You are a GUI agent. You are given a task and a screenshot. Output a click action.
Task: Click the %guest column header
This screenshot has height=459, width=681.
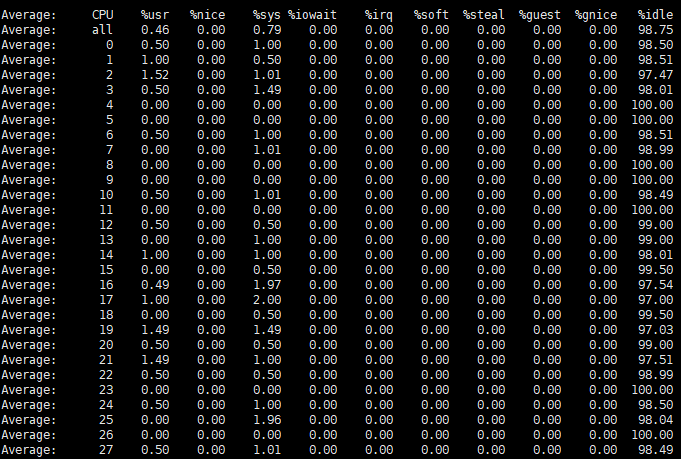[x=540, y=15]
